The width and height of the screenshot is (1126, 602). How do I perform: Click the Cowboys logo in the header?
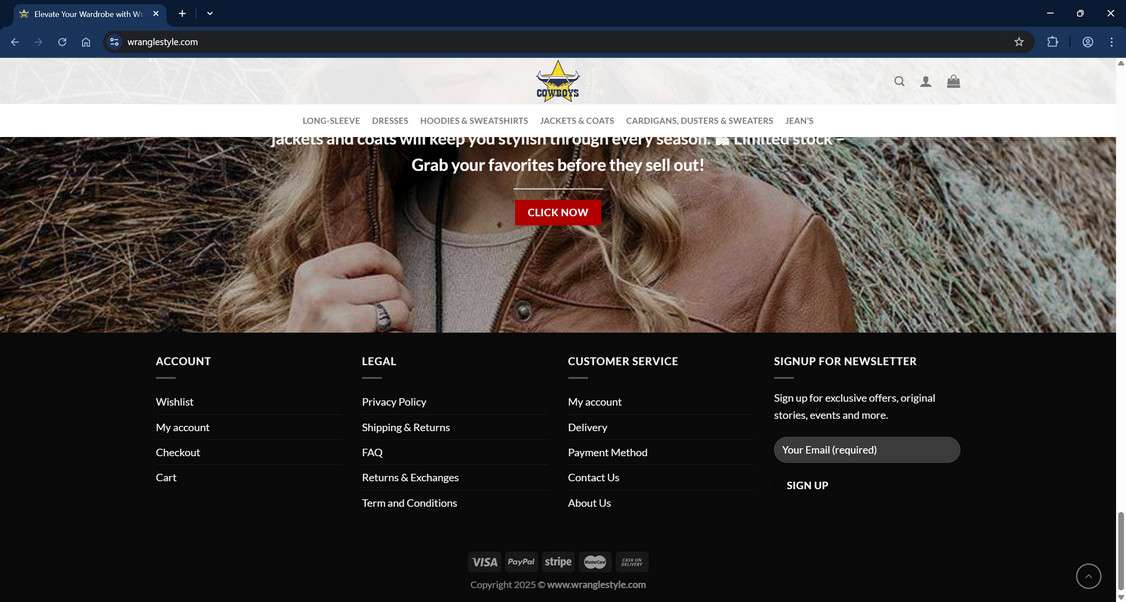tap(557, 80)
